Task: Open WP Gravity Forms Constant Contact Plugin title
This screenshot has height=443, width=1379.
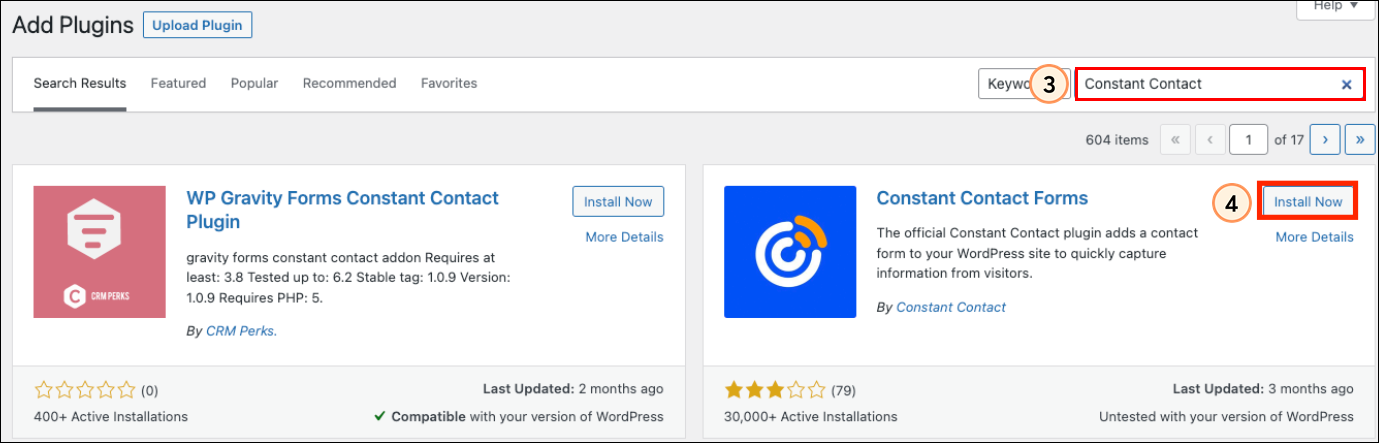Action: [343, 209]
